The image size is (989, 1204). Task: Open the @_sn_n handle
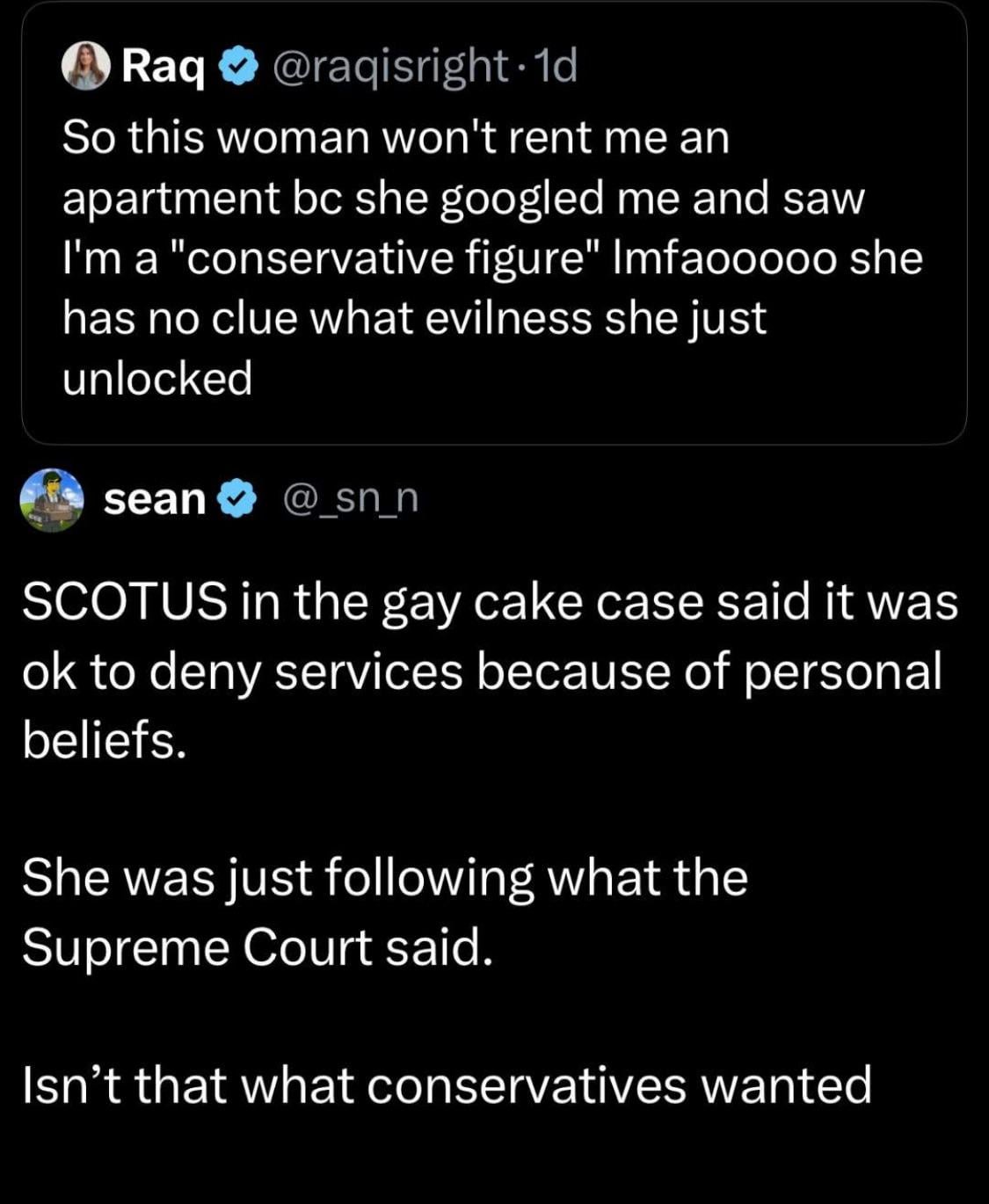[x=349, y=499]
